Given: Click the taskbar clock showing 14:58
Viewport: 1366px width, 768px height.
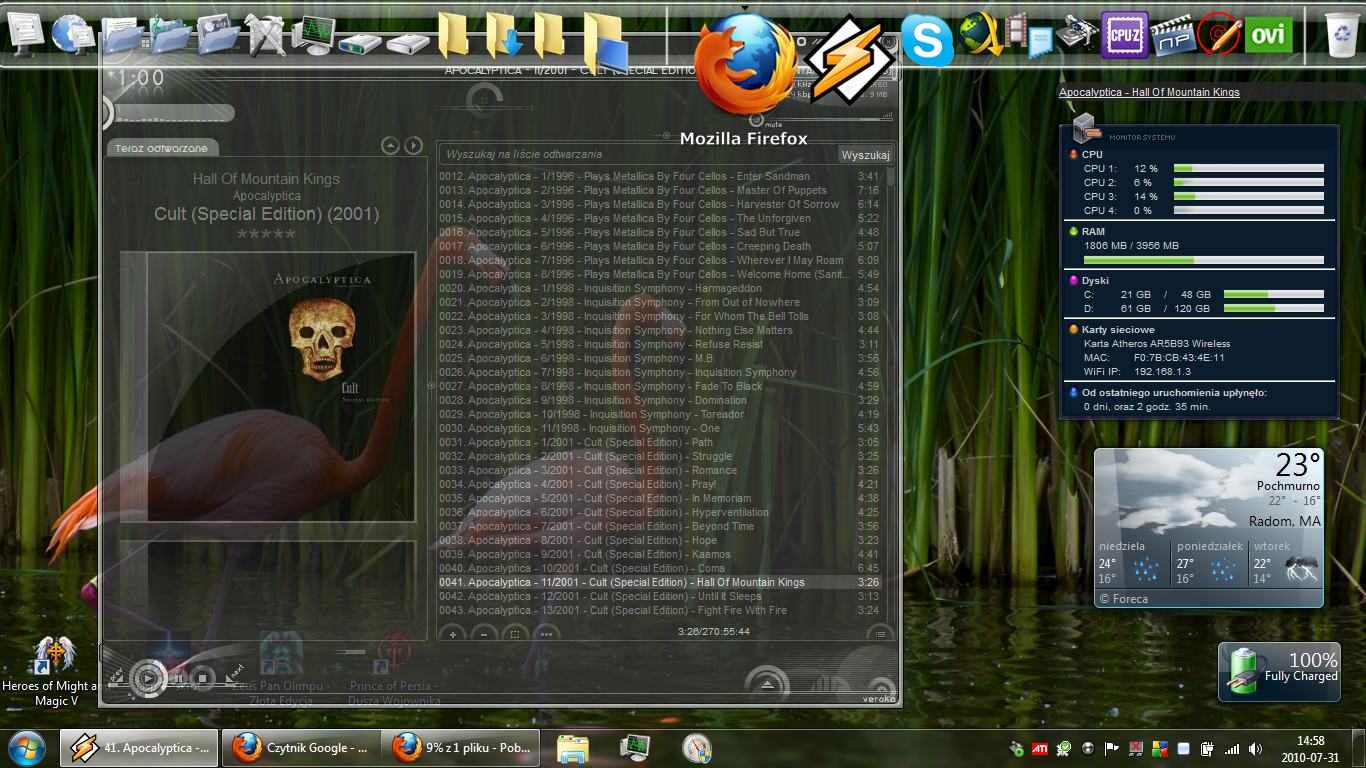Looking at the screenshot, I should pos(1310,749).
